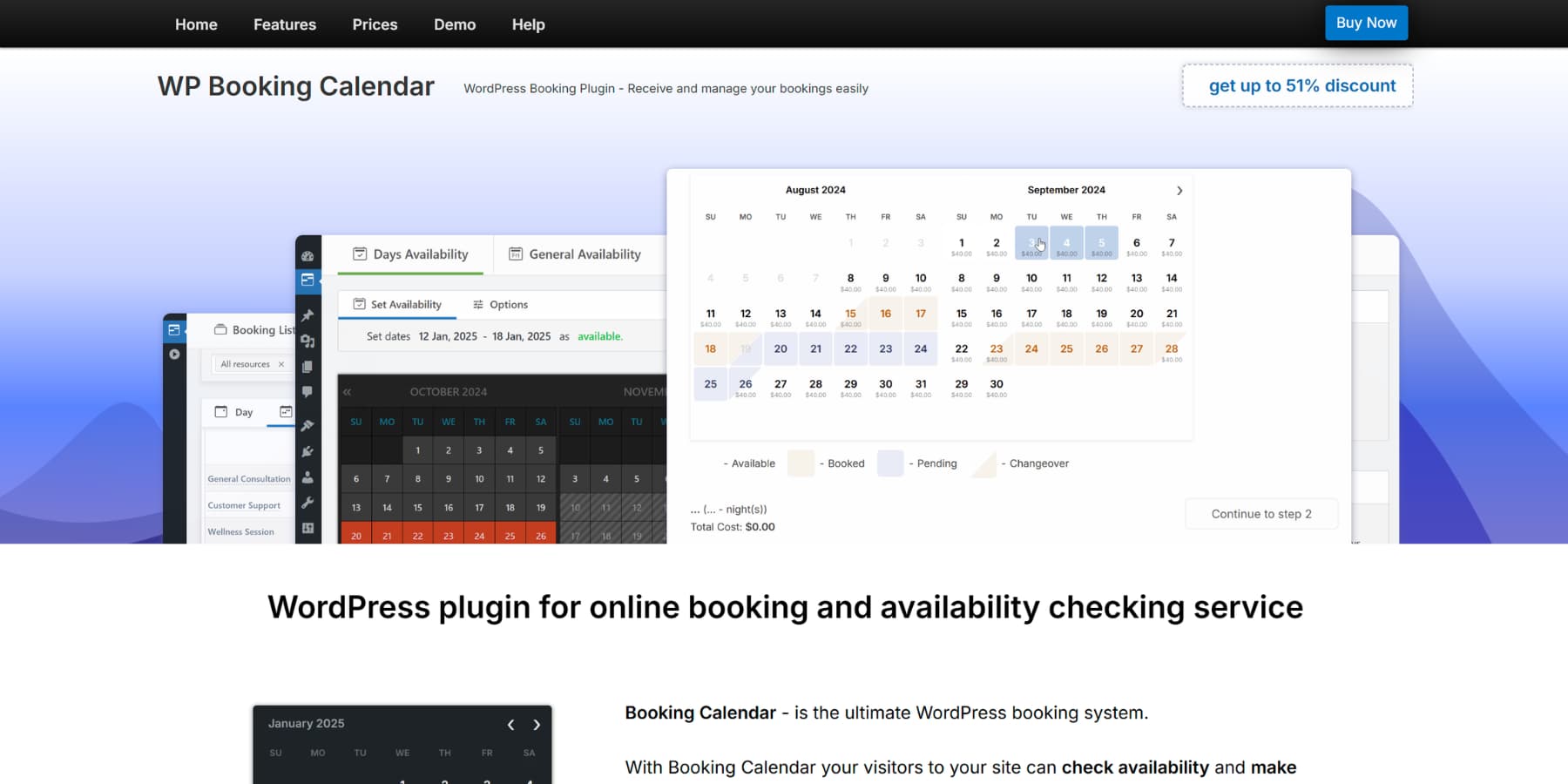The width and height of the screenshot is (1568, 784).
Task: Open the Media library icon in the sidebar
Action: coord(308,340)
